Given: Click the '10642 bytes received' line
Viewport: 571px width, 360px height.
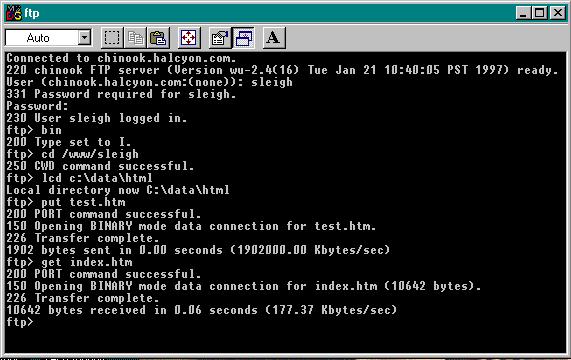Looking at the screenshot, I should tap(201, 310).
